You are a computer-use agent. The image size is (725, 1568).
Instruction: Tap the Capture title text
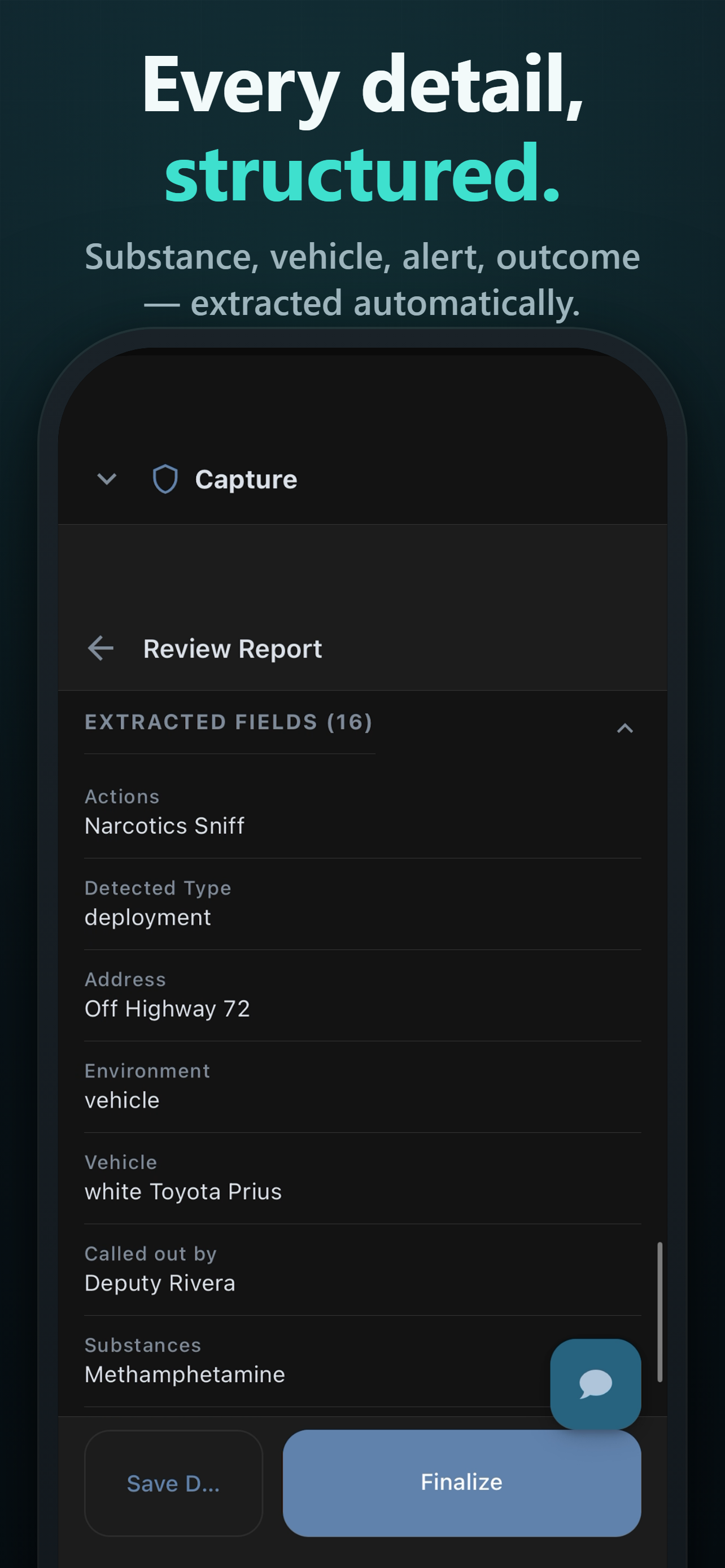[x=246, y=480]
